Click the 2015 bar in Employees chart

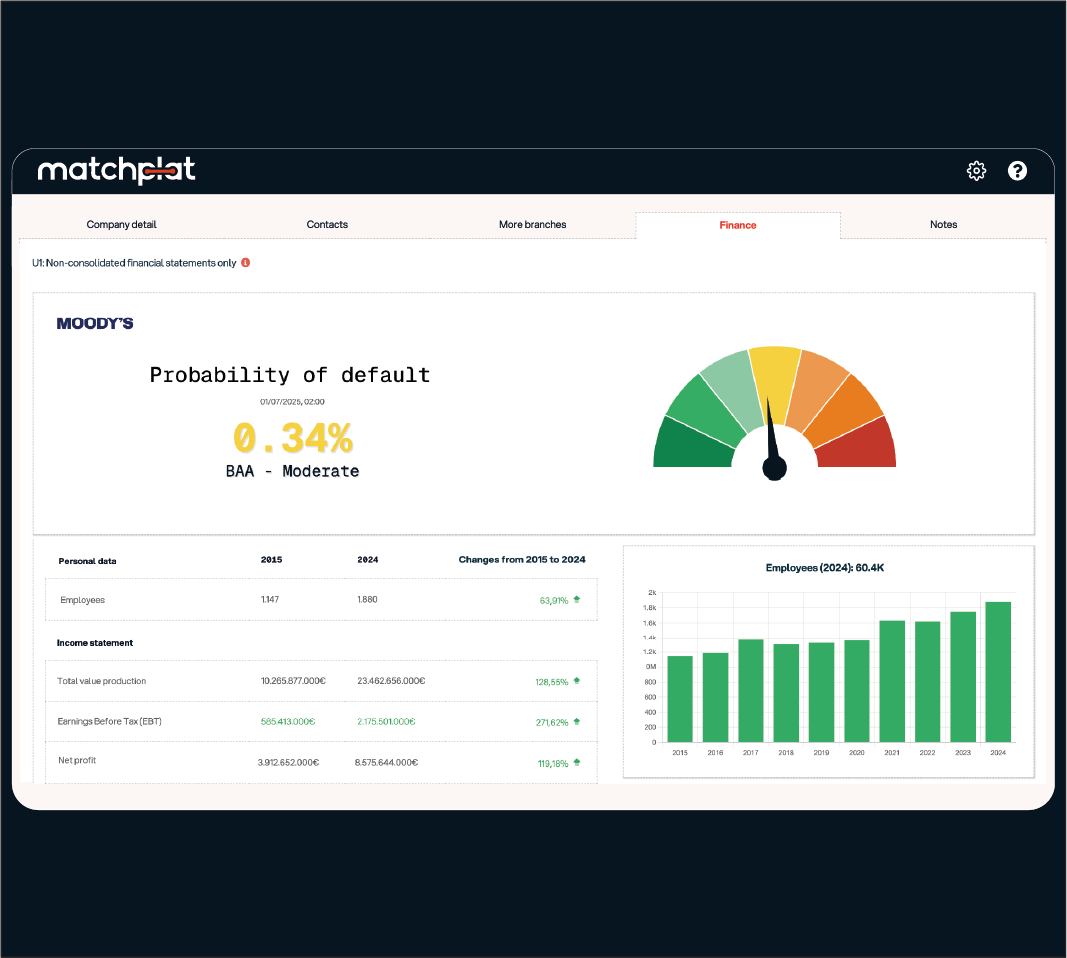tap(680, 699)
